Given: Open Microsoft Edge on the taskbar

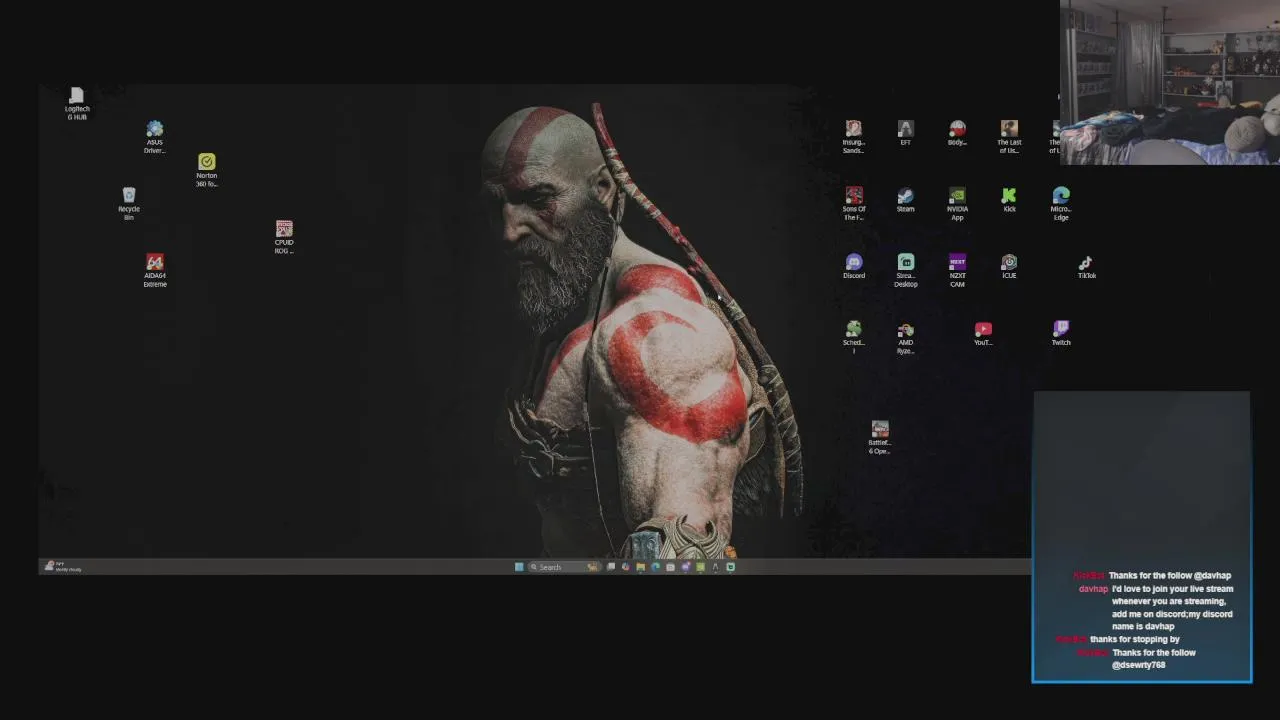Looking at the screenshot, I should [x=655, y=567].
